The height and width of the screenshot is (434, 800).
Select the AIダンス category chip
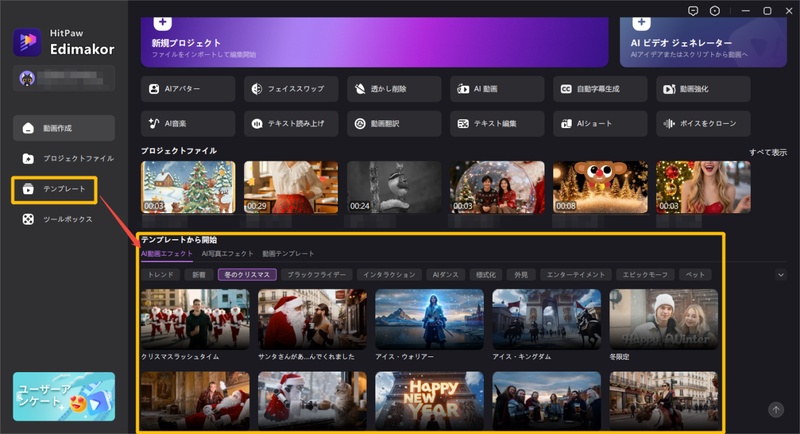[445, 275]
